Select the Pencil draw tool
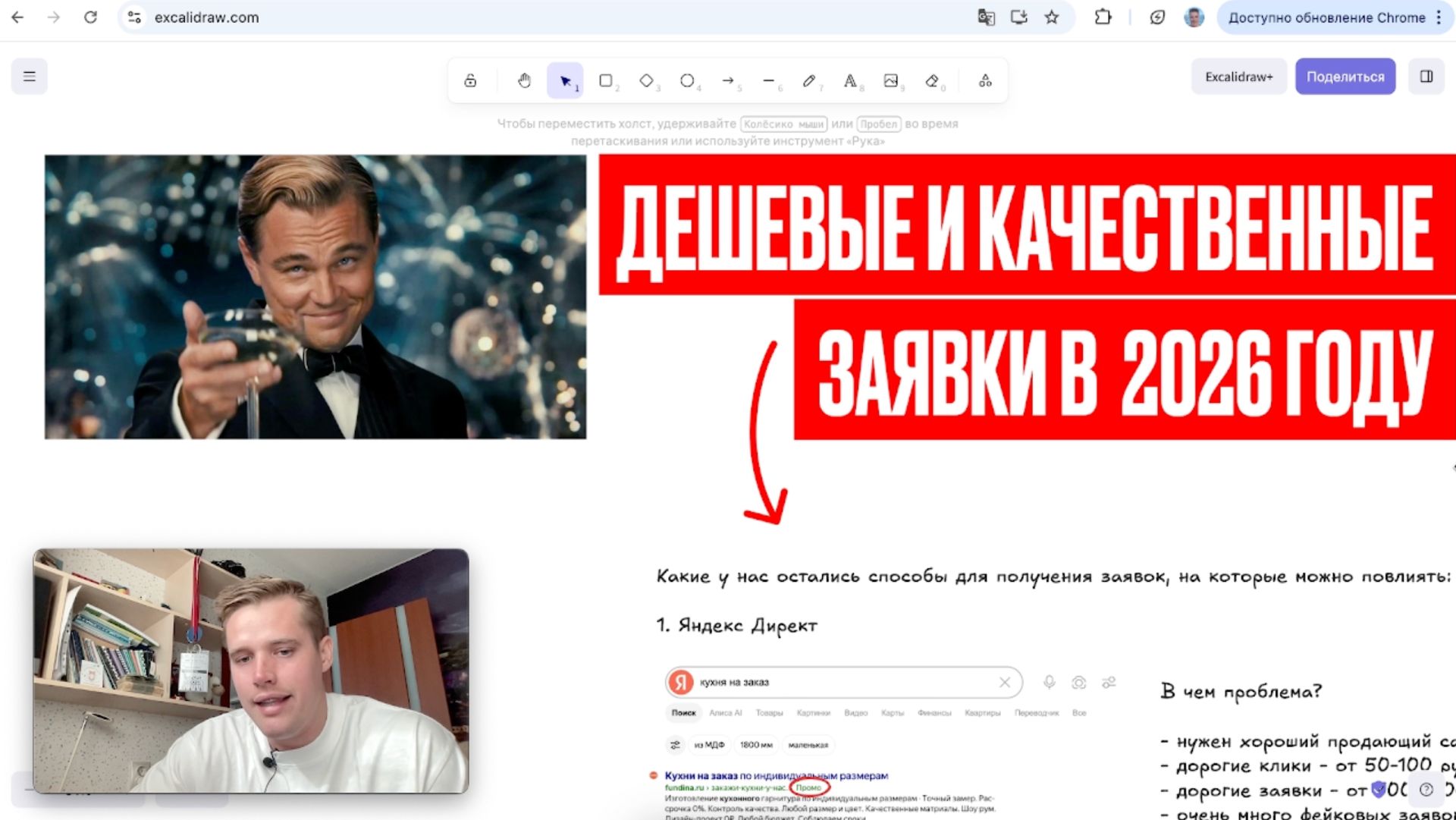This screenshot has width=1456, height=820. 809,80
